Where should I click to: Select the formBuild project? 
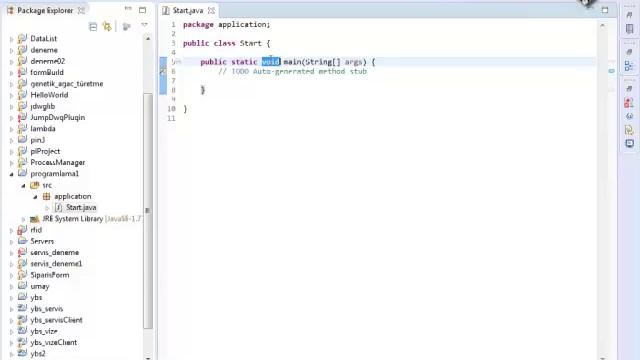pos(47,73)
